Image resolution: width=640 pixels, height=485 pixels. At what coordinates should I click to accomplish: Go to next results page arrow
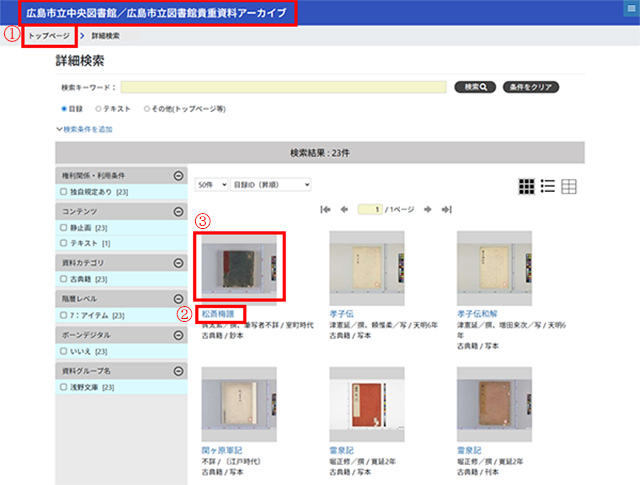pyautogui.click(x=427, y=209)
